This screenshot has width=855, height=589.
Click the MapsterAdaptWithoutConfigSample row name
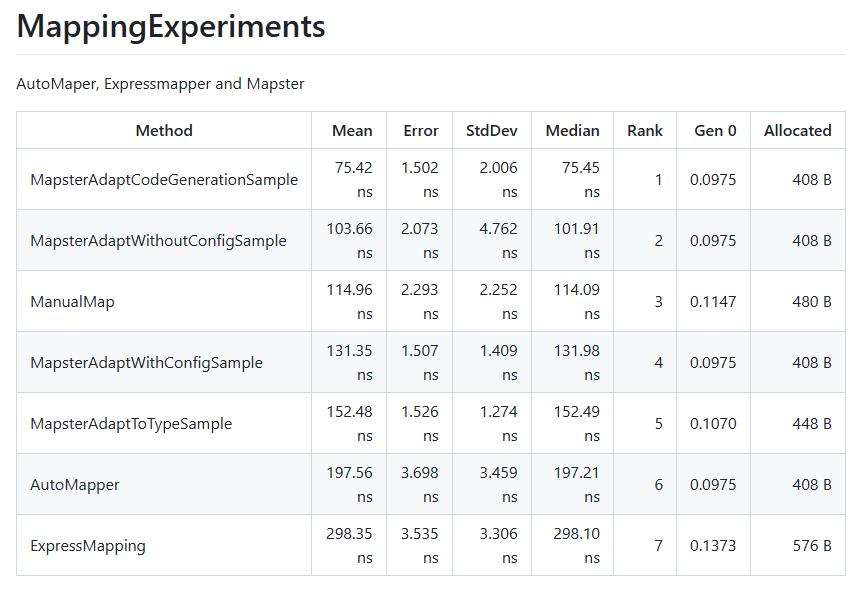pos(158,241)
